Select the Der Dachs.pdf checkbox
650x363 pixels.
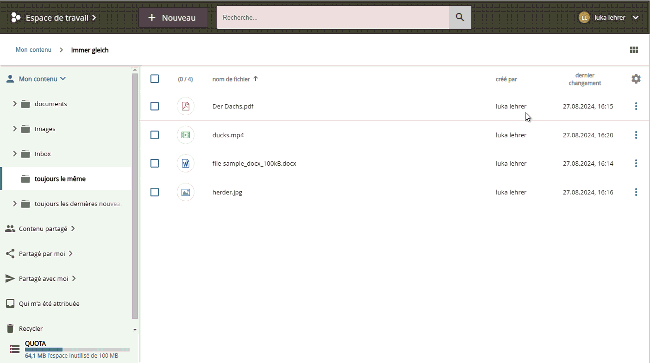pyautogui.click(x=155, y=106)
